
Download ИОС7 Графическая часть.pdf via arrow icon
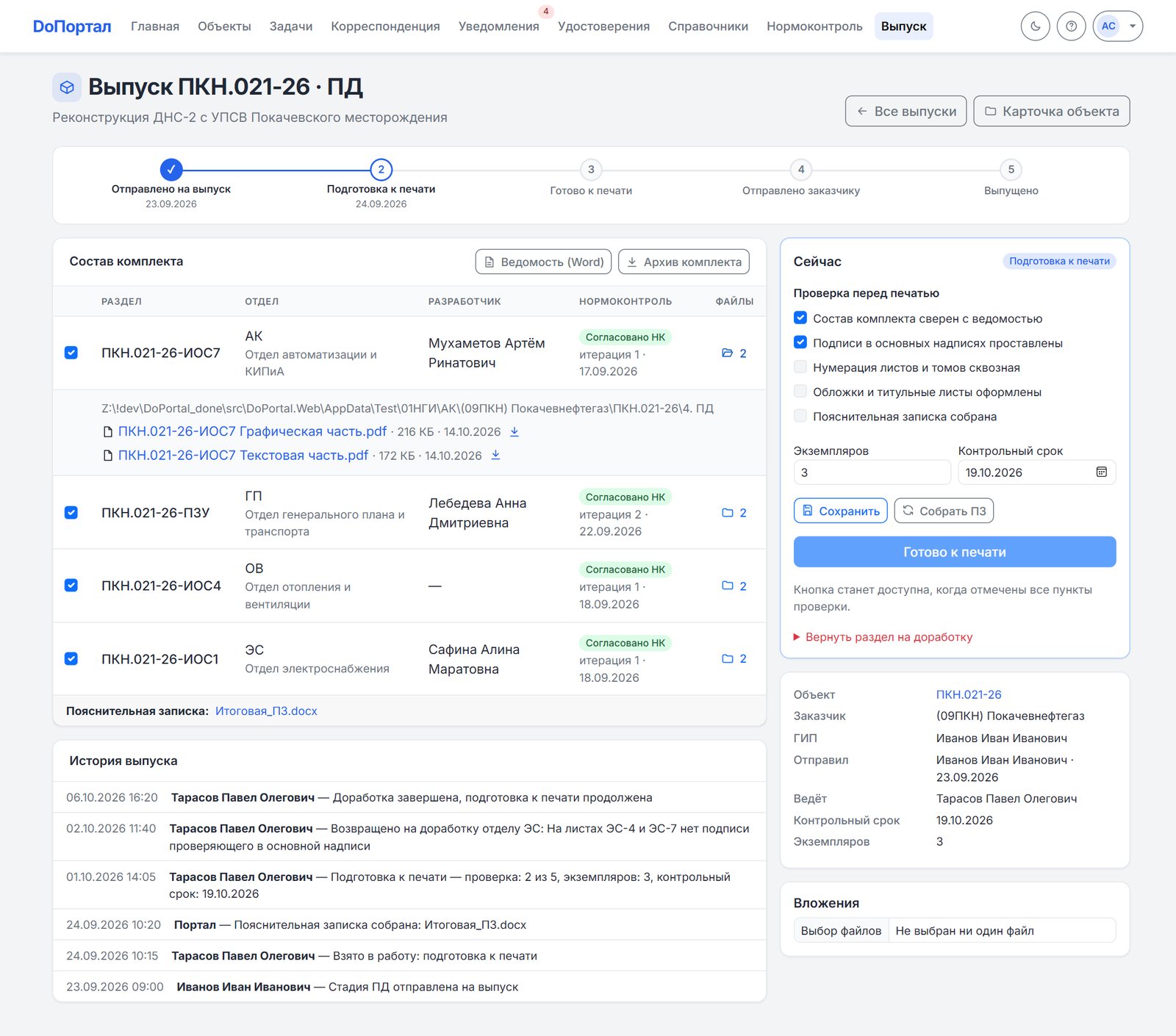tap(514, 431)
